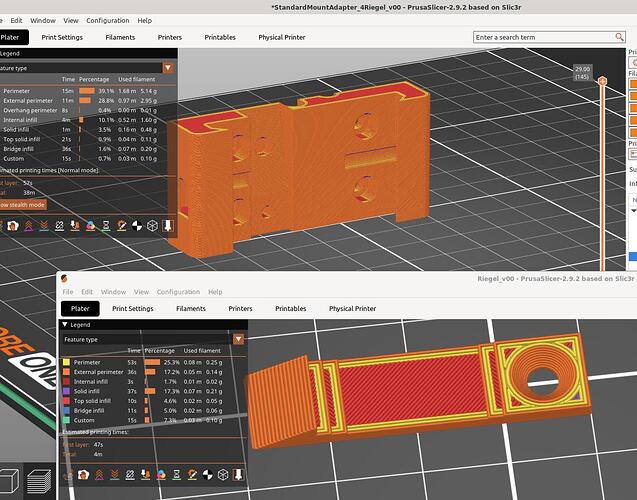637x500 pixels.
Task: Toggle Tool marker icon in upper legend toolbar
Action: click(168, 225)
